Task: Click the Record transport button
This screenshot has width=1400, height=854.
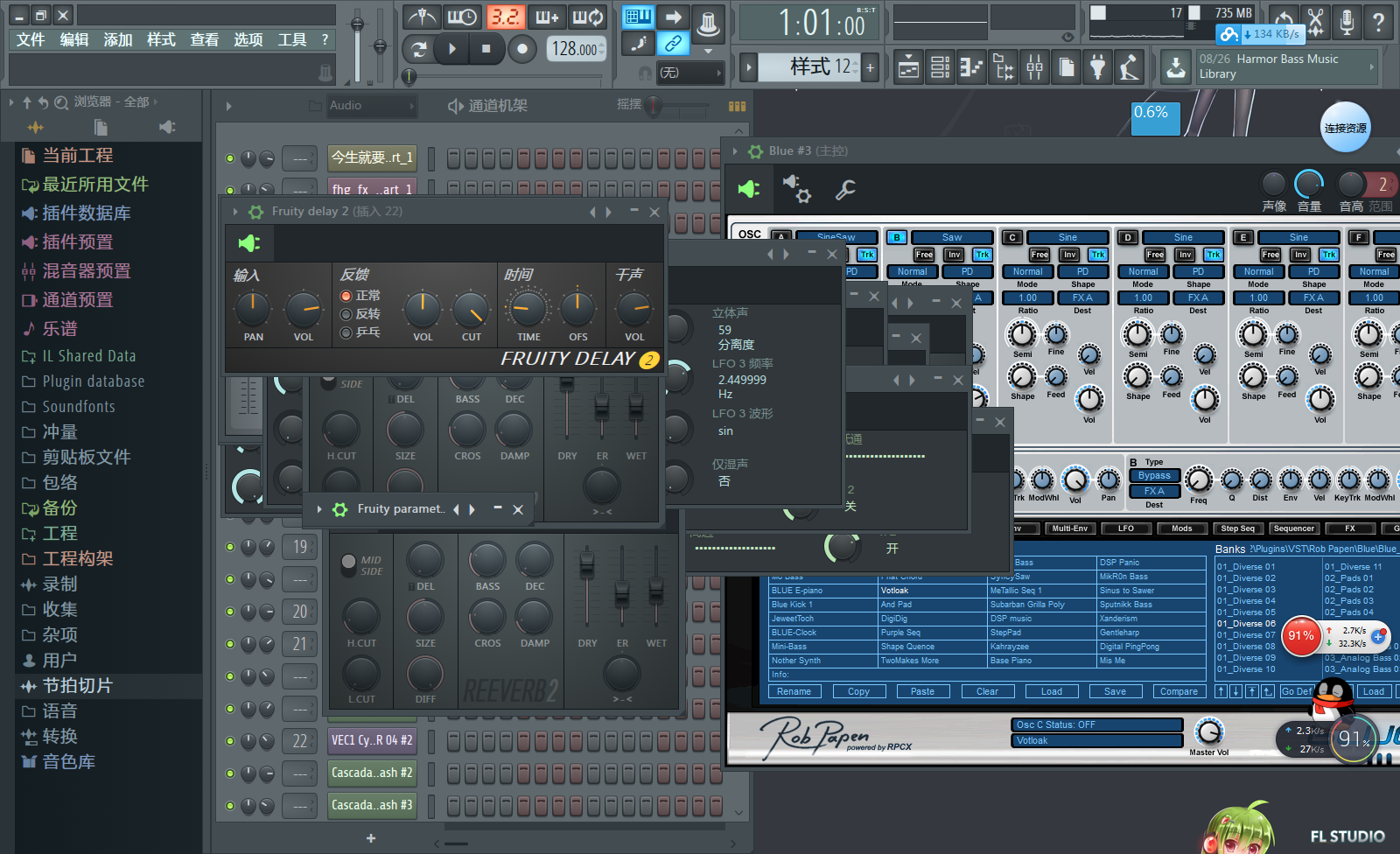Action: point(521,49)
